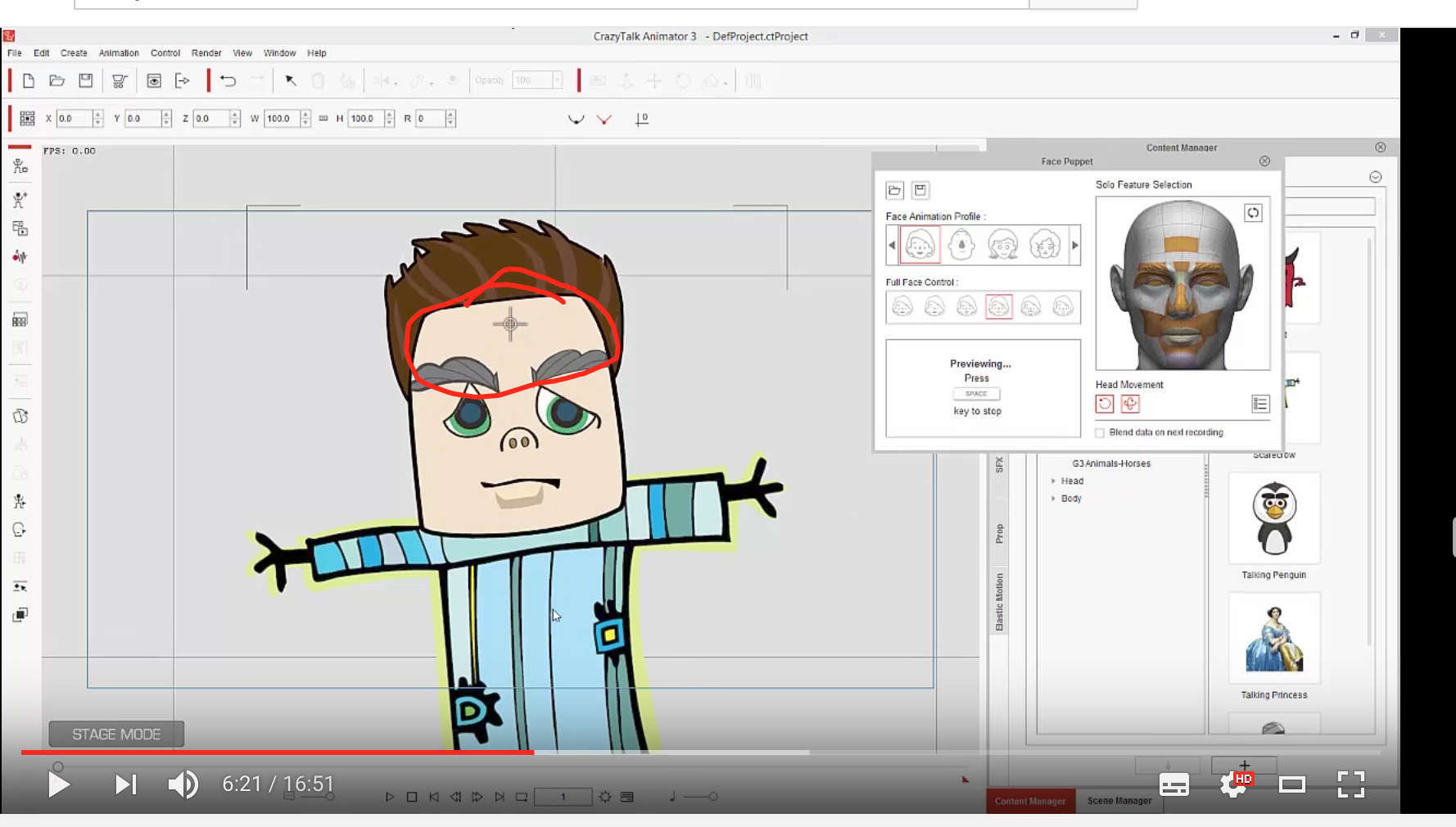1456x827 pixels.
Task: Toggle head translation cross-arrow in Head Movement
Action: [x=1130, y=404]
